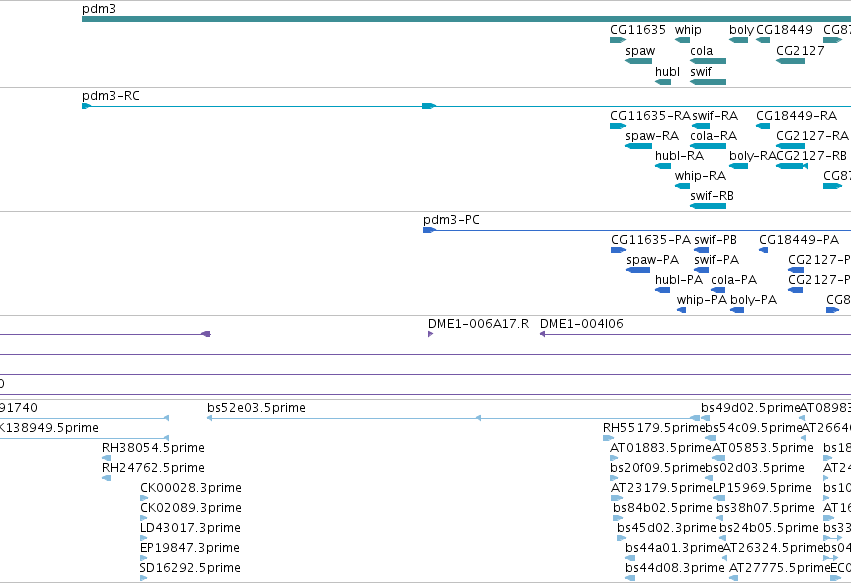The height and width of the screenshot is (583, 851).
Task: Select the whip-RA transcript label
Action: 700,176
